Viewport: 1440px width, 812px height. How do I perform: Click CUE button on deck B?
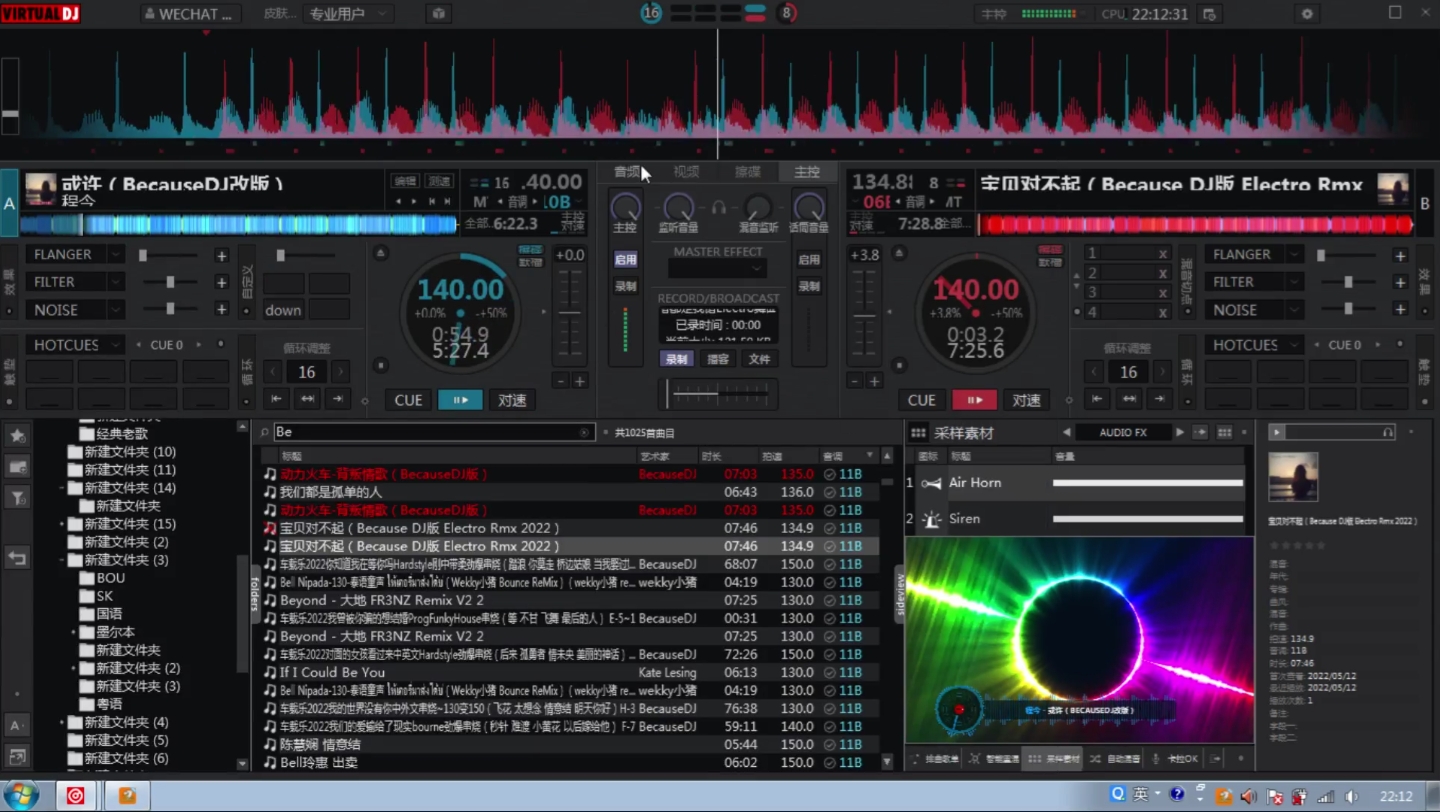click(921, 400)
